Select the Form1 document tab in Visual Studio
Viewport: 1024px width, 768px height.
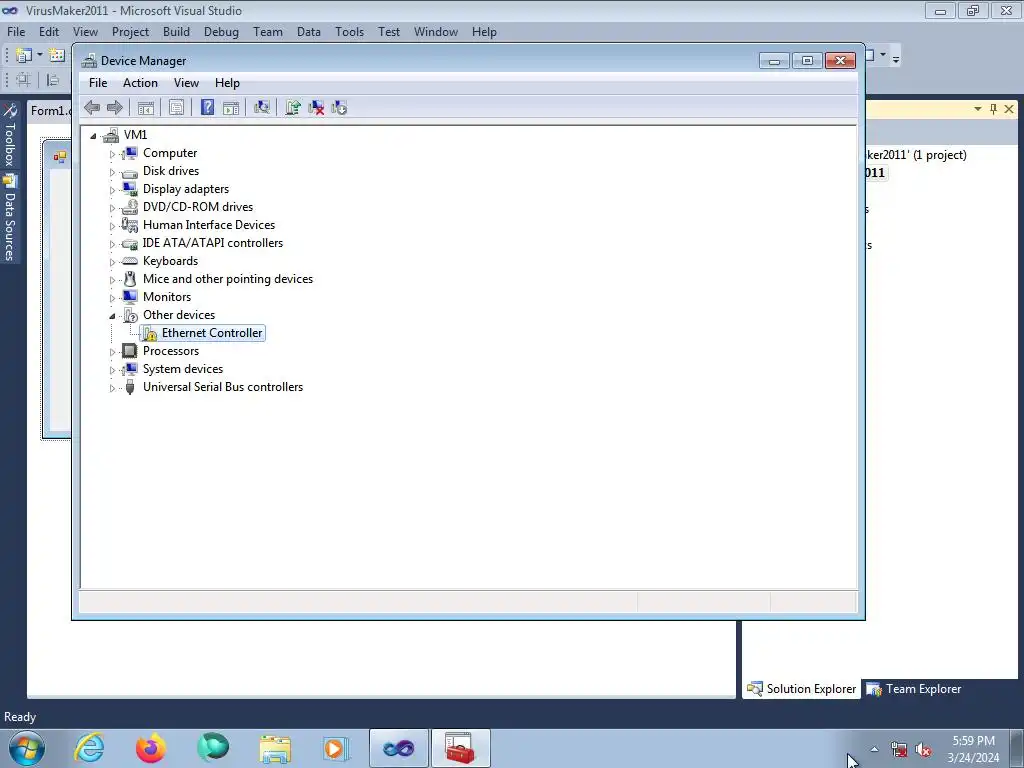pos(50,111)
